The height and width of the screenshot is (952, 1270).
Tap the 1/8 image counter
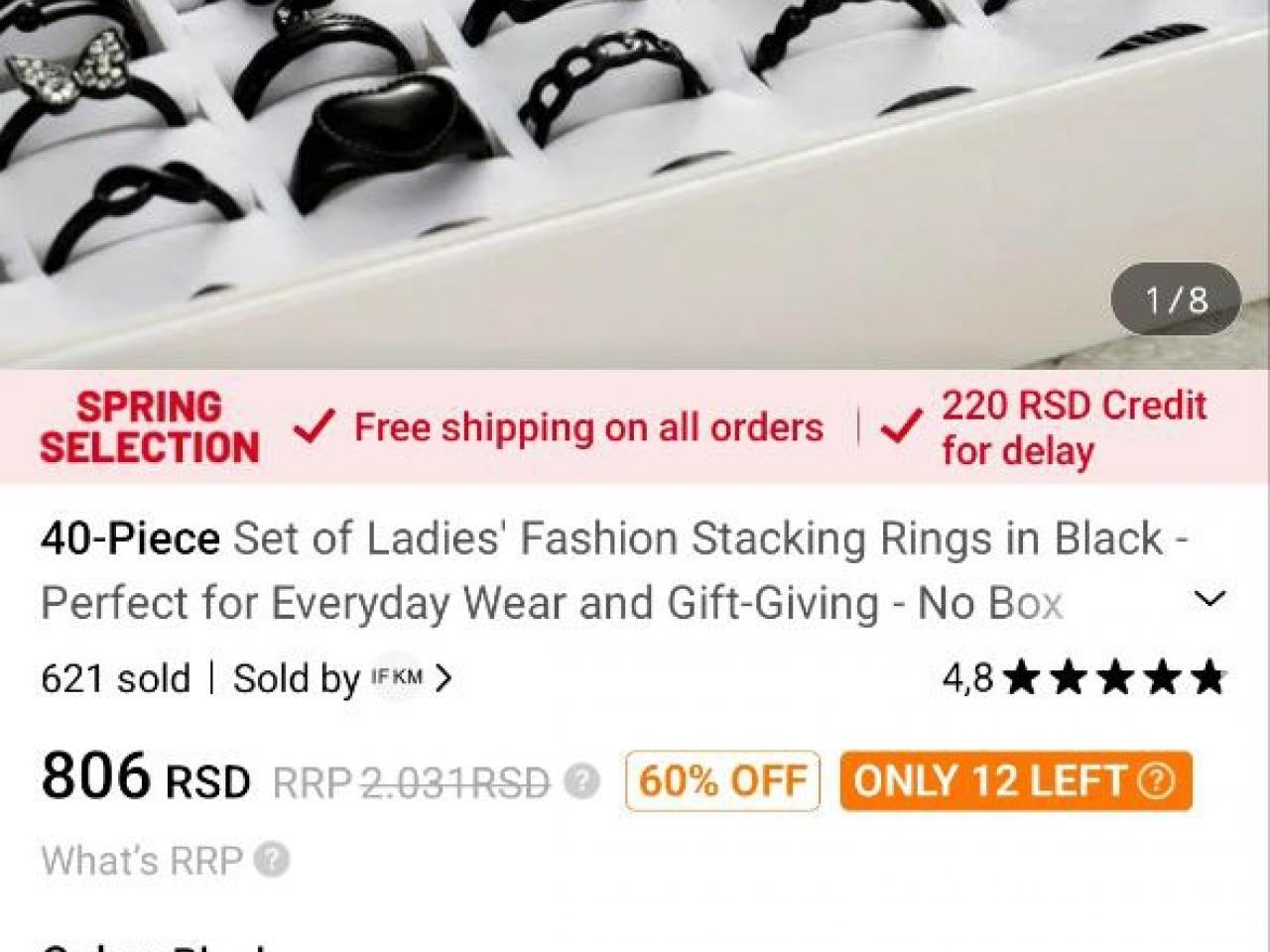(x=1176, y=298)
